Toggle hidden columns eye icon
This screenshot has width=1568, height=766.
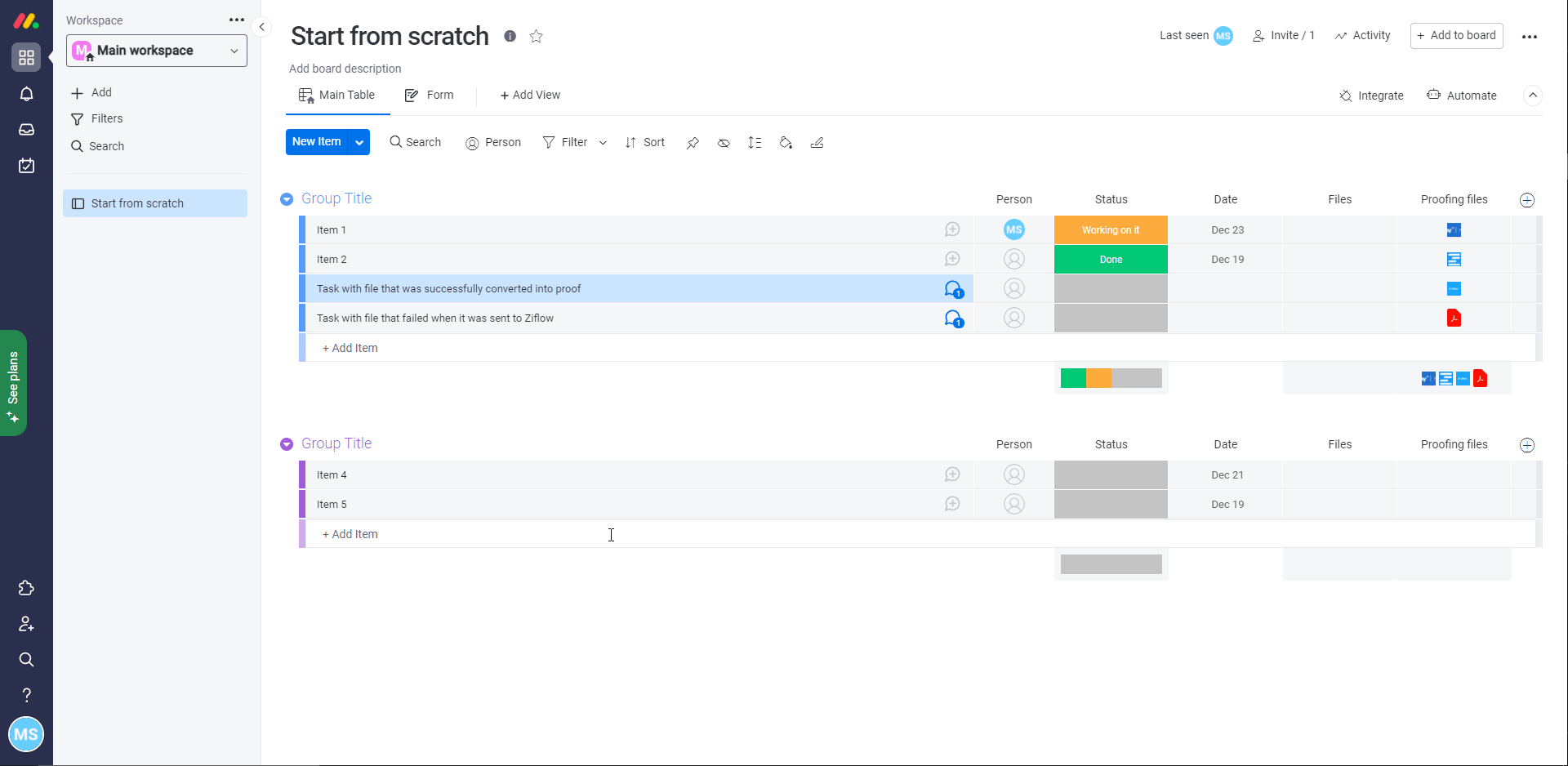click(724, 143)
